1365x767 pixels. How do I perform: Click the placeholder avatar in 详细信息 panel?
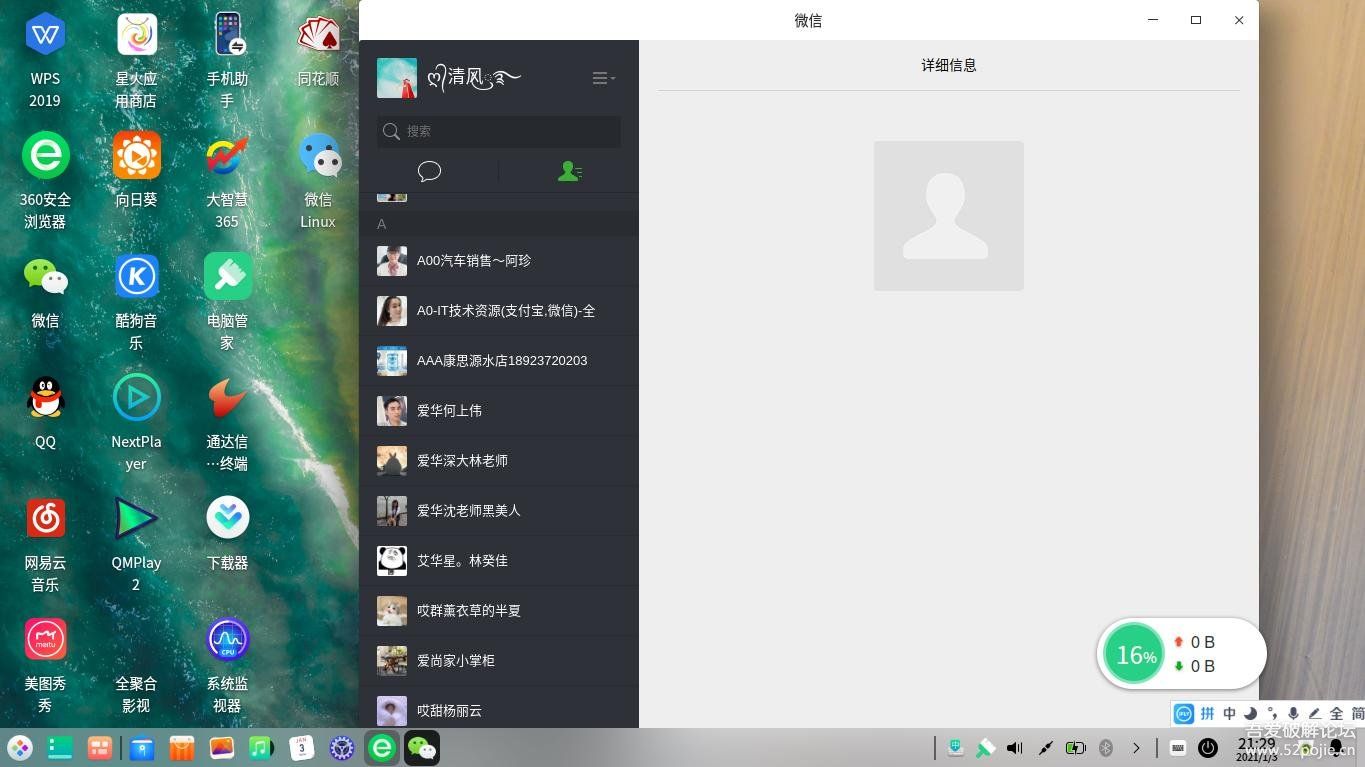tap(949, 216)
